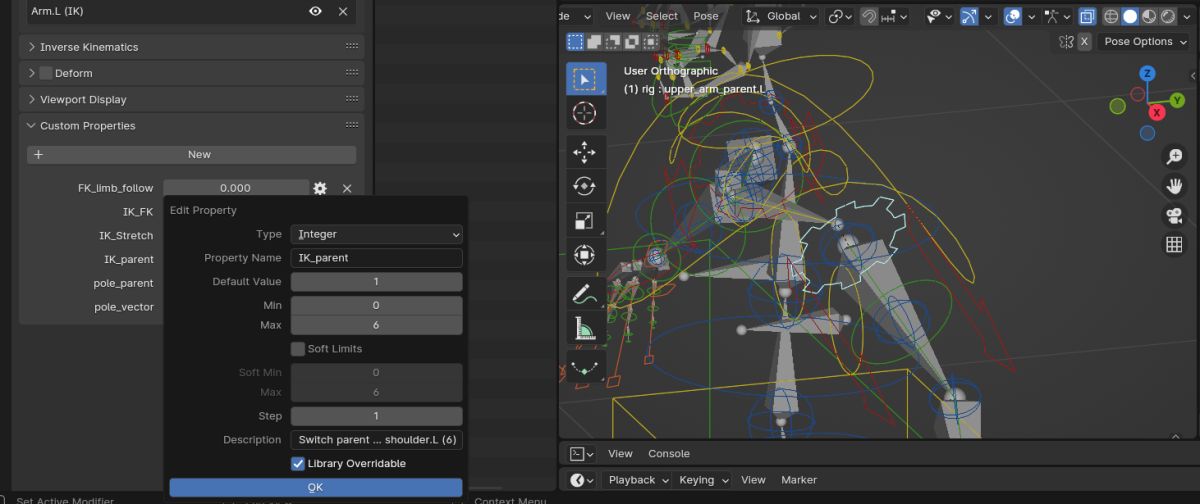Choose invert selection mode icon
Screen dimensions: 1200x504
point(631,41)
